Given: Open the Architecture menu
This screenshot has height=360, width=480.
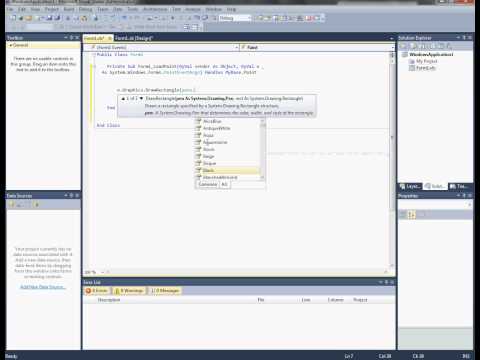Looking at the screenshot, I should click(155, 9).
